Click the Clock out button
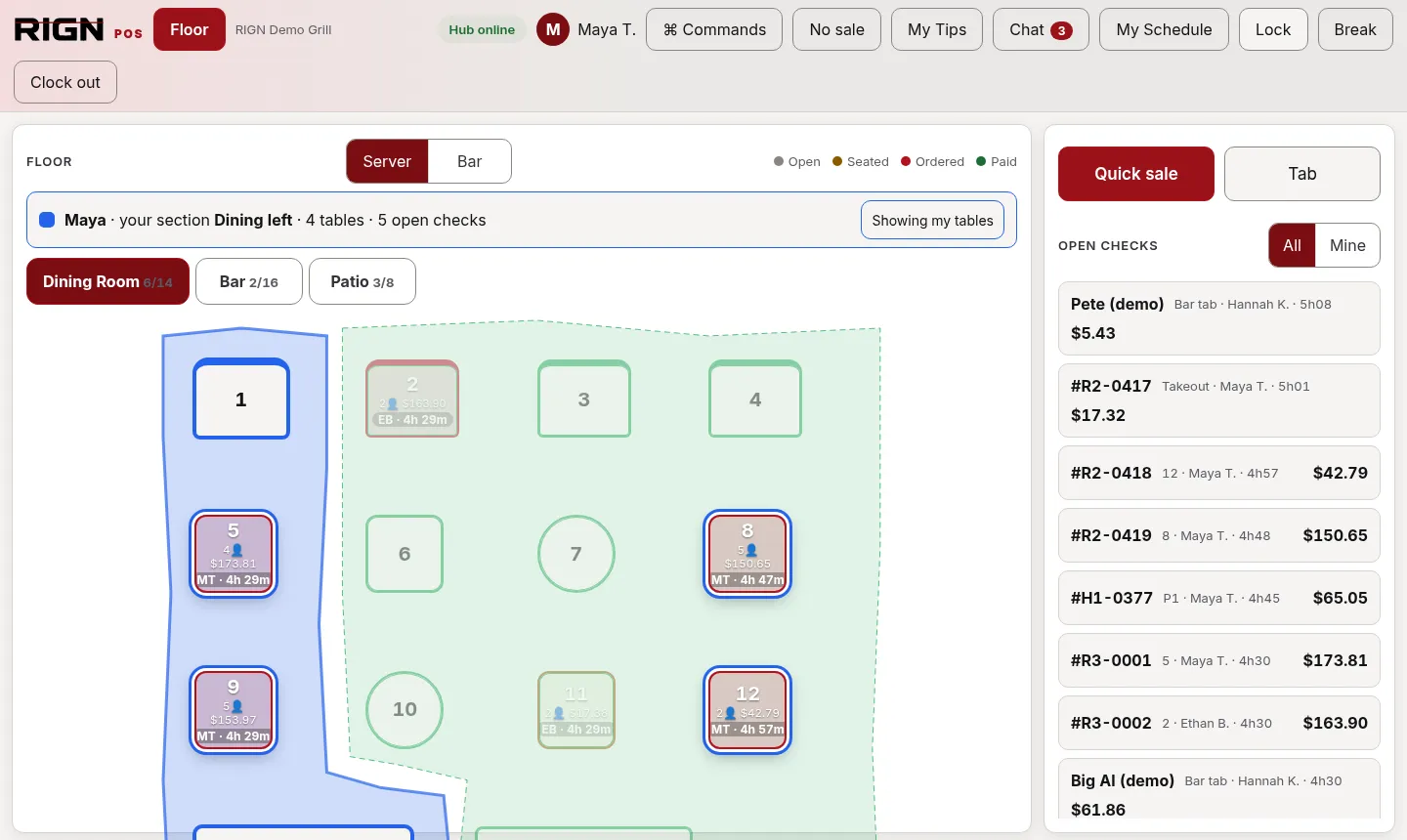This screenshot has height=840, width=1407. coord(65,82)
